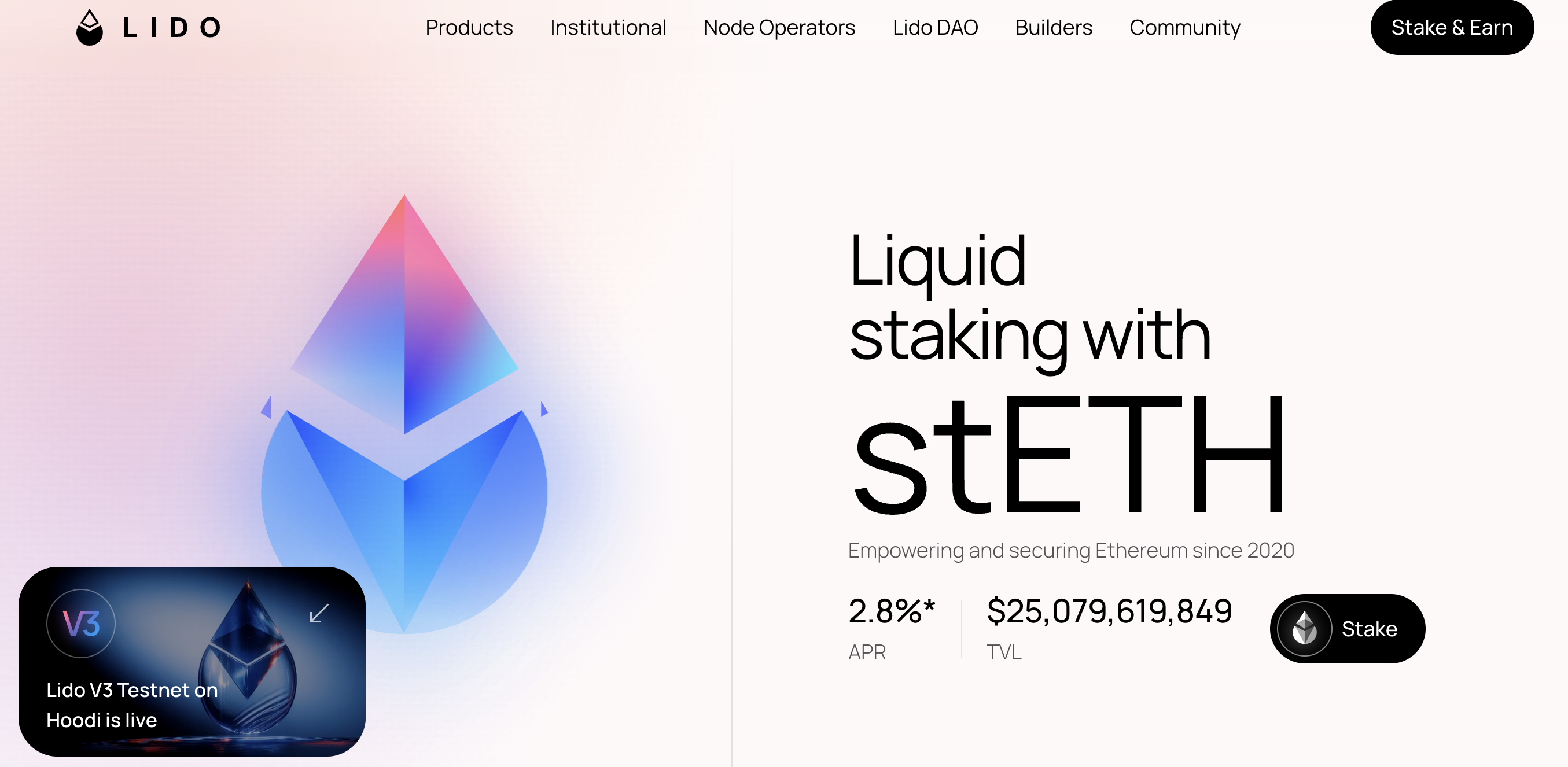The width and height of the screenshot is (1568, 767).
Task: Click the $25,079,619,849 TVL value
Action: (x=1109, y=611)
